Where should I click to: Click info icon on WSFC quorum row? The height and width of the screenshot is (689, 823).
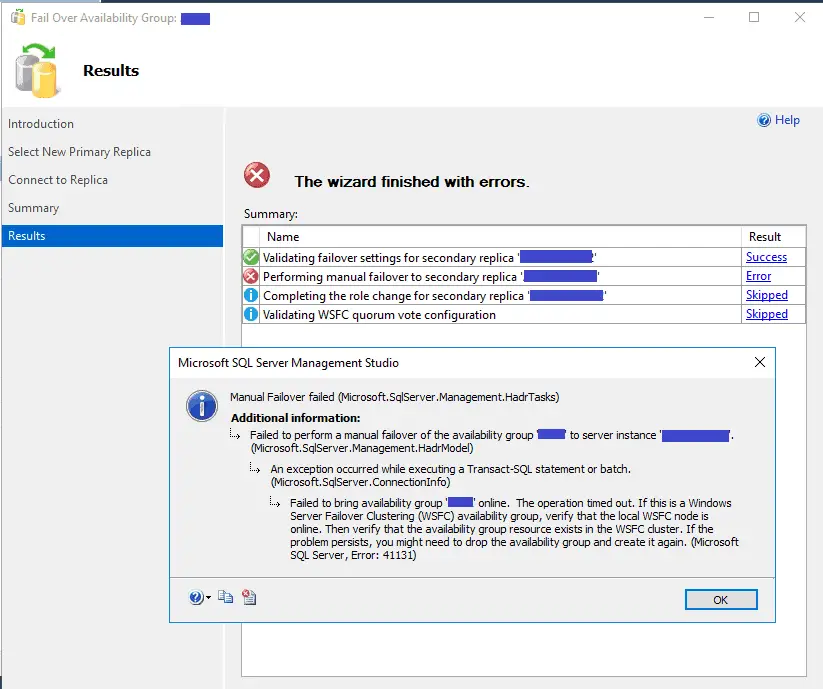tap(251, 314)
